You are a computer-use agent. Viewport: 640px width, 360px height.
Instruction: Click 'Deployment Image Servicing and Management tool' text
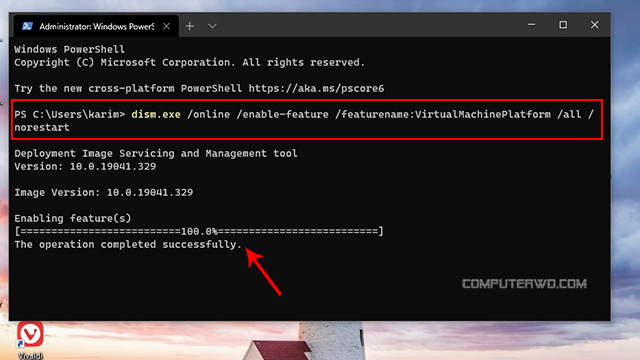pyautogui.click(x=156, y=153)
